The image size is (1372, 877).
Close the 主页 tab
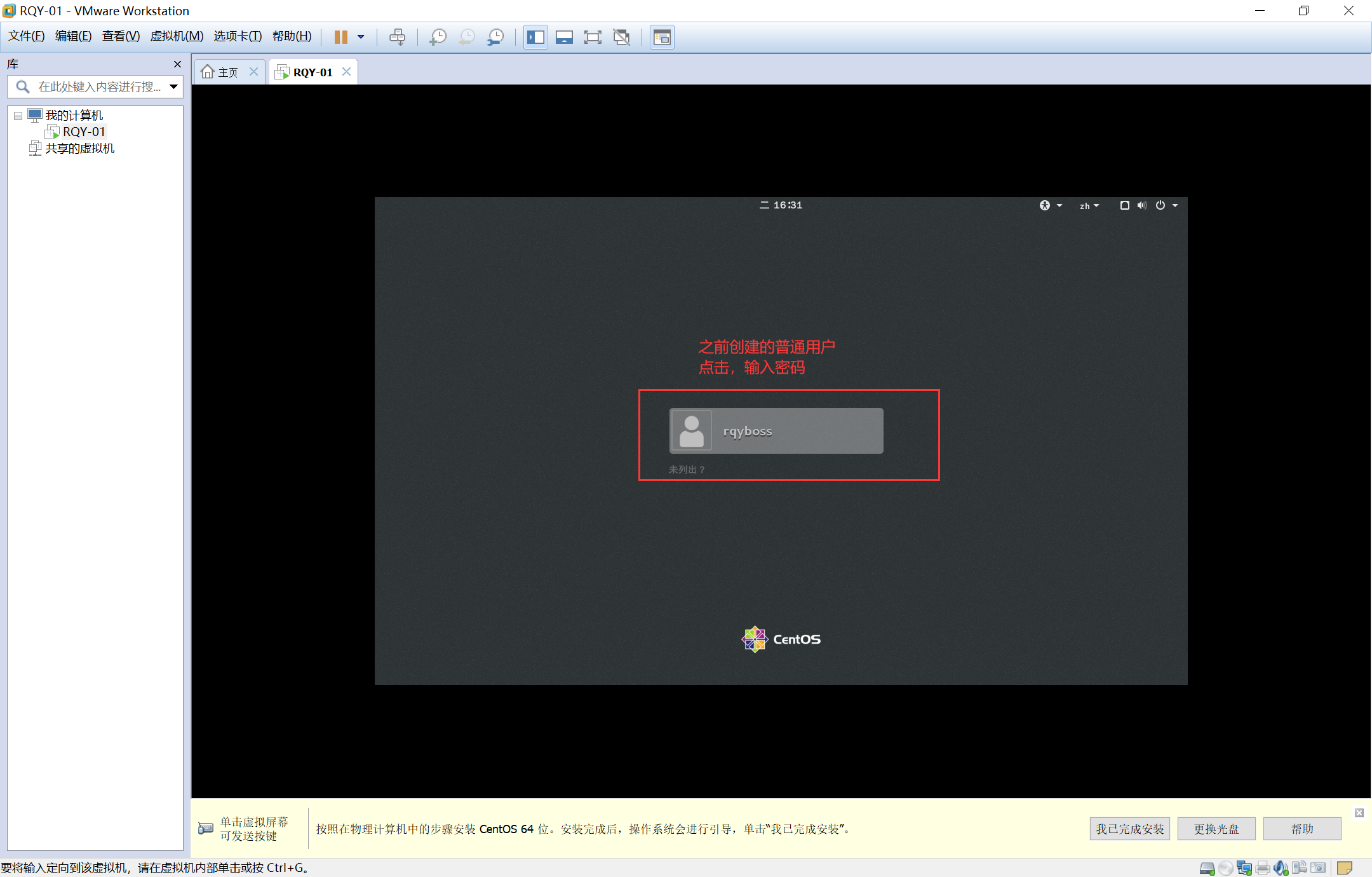[253, 71]
